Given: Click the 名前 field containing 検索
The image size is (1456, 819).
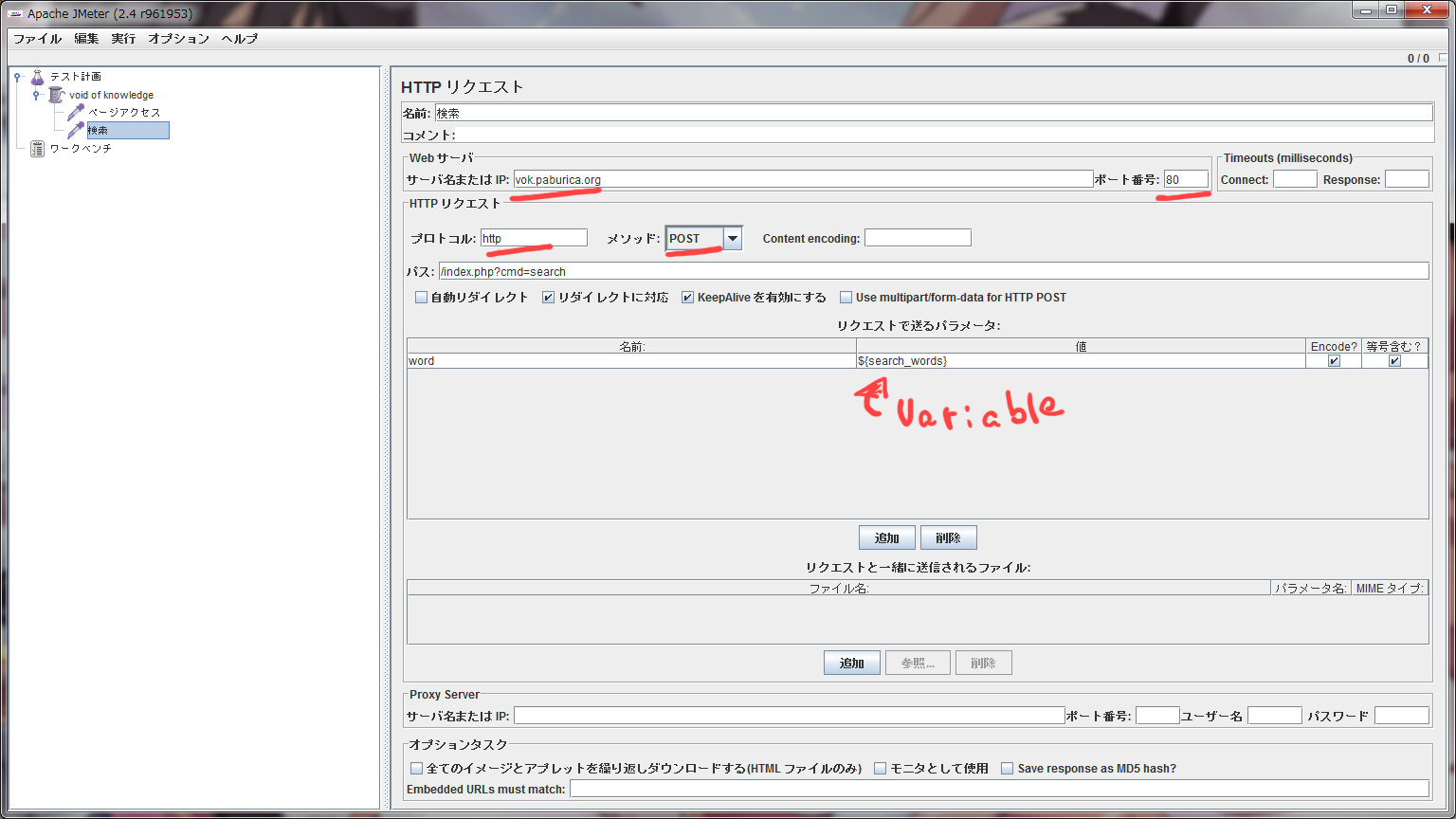Looking at the screenshot, I should (x=934, y=113).
